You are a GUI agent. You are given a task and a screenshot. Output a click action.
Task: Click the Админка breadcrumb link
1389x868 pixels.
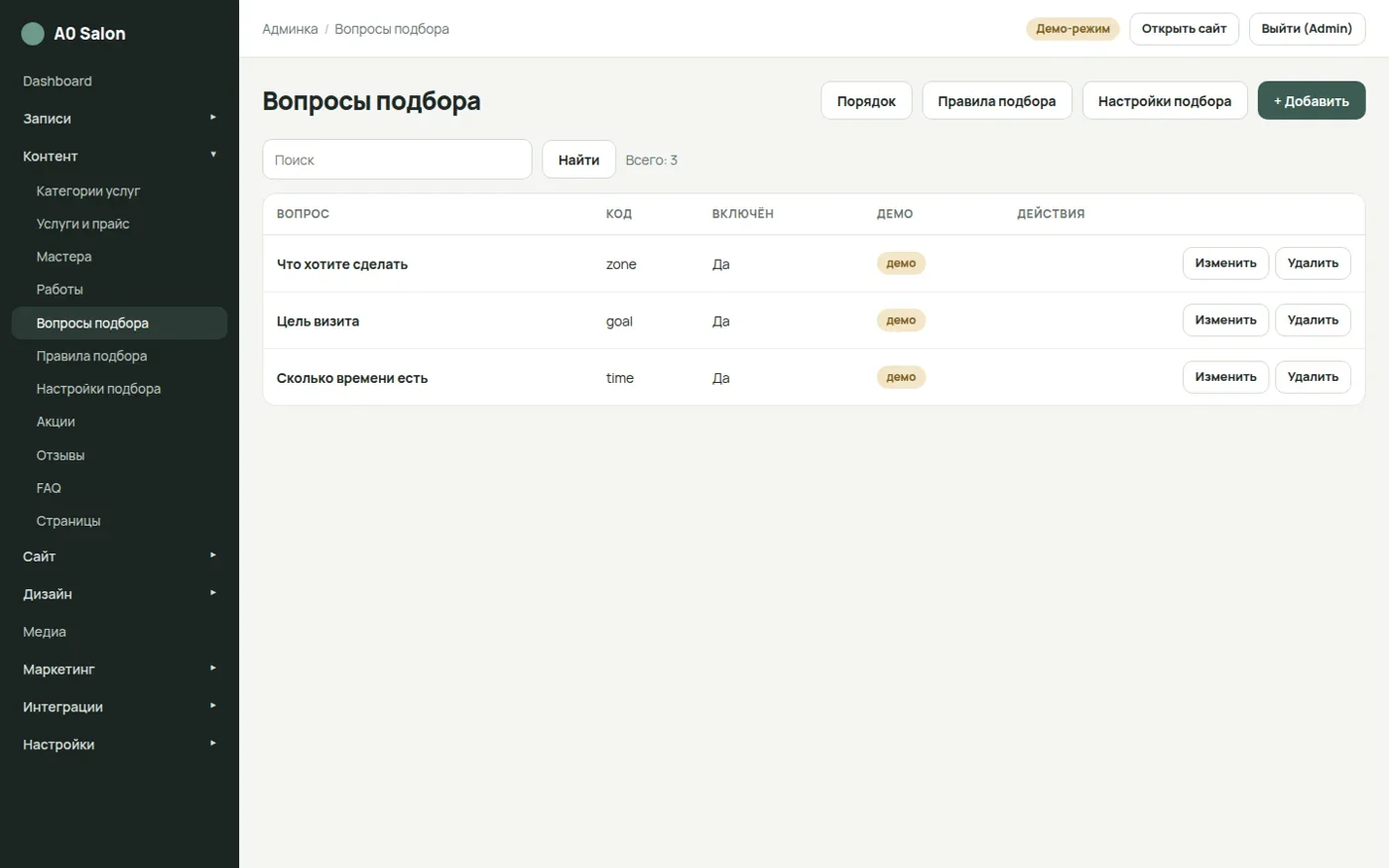(x=290, y=29)
